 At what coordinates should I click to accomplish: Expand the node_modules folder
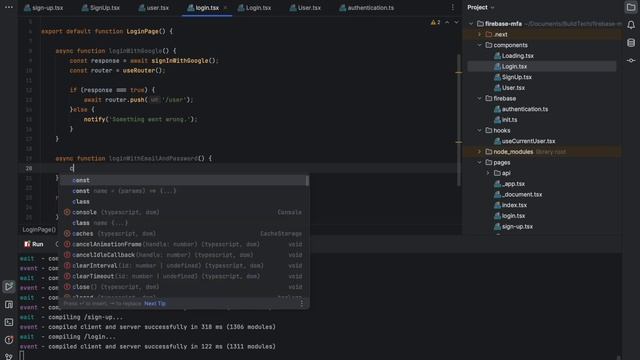[480, 152]
